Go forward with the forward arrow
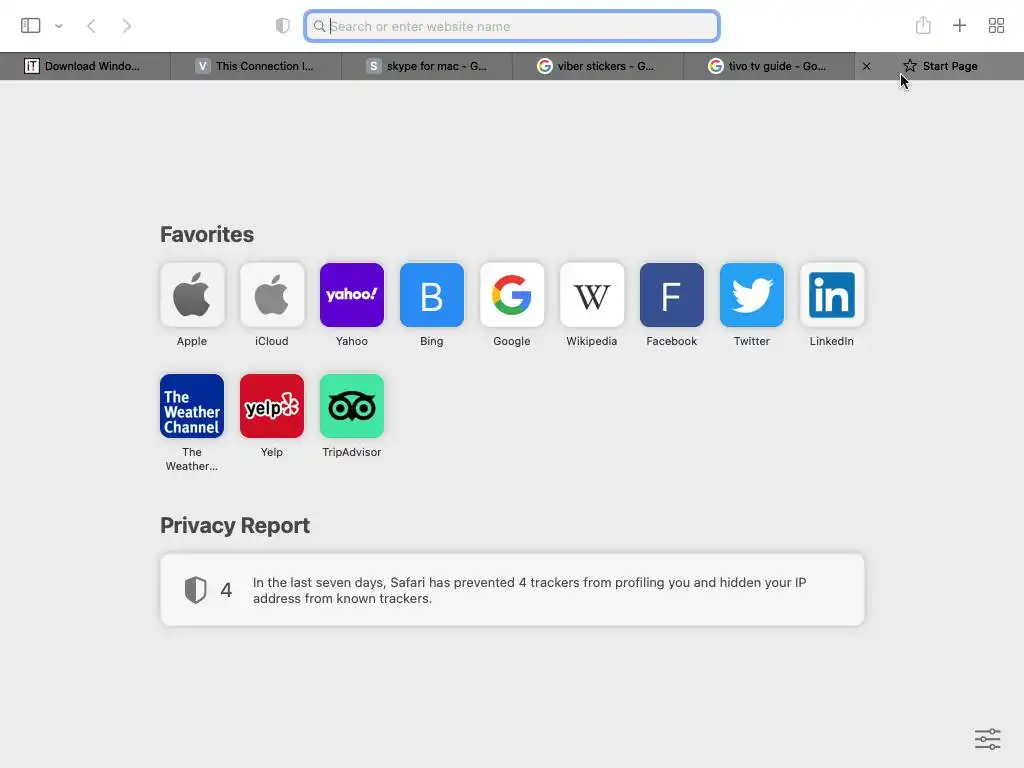The height and width of the screenshot is (768, 1024). [127, 26]
